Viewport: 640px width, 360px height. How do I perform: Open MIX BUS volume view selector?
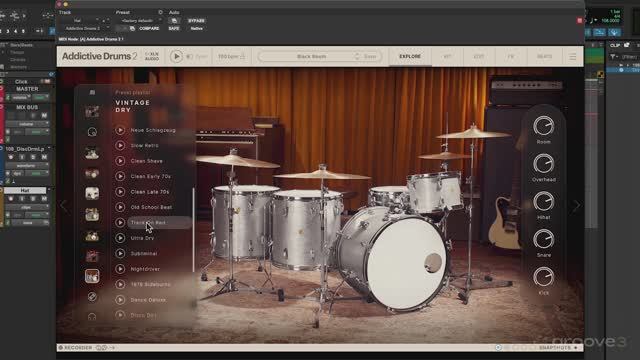pos(27,124)
